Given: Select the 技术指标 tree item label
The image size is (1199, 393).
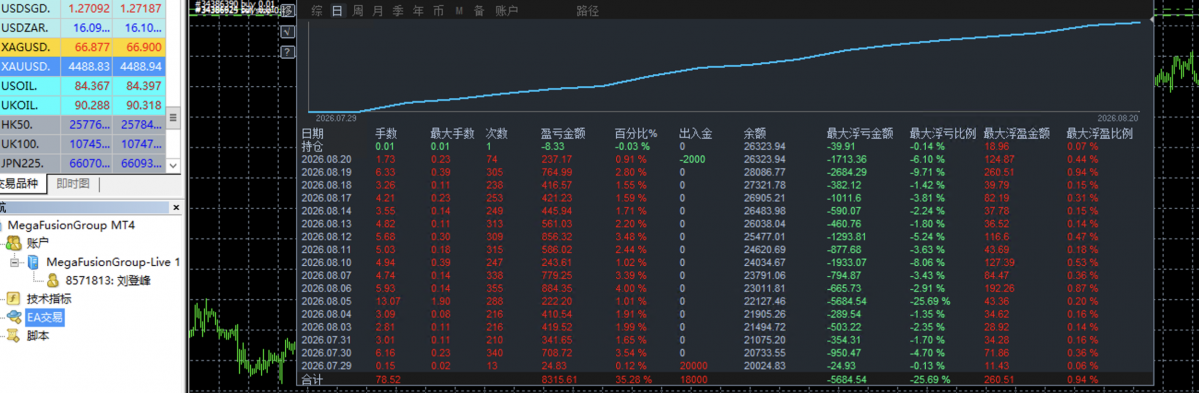Looking at the screenshot, I should tap(49, 299).
